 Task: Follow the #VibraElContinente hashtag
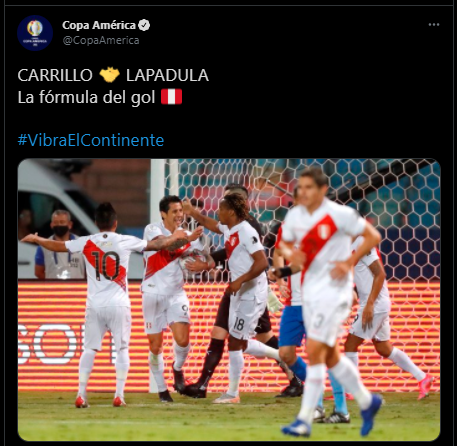[91, 140]
